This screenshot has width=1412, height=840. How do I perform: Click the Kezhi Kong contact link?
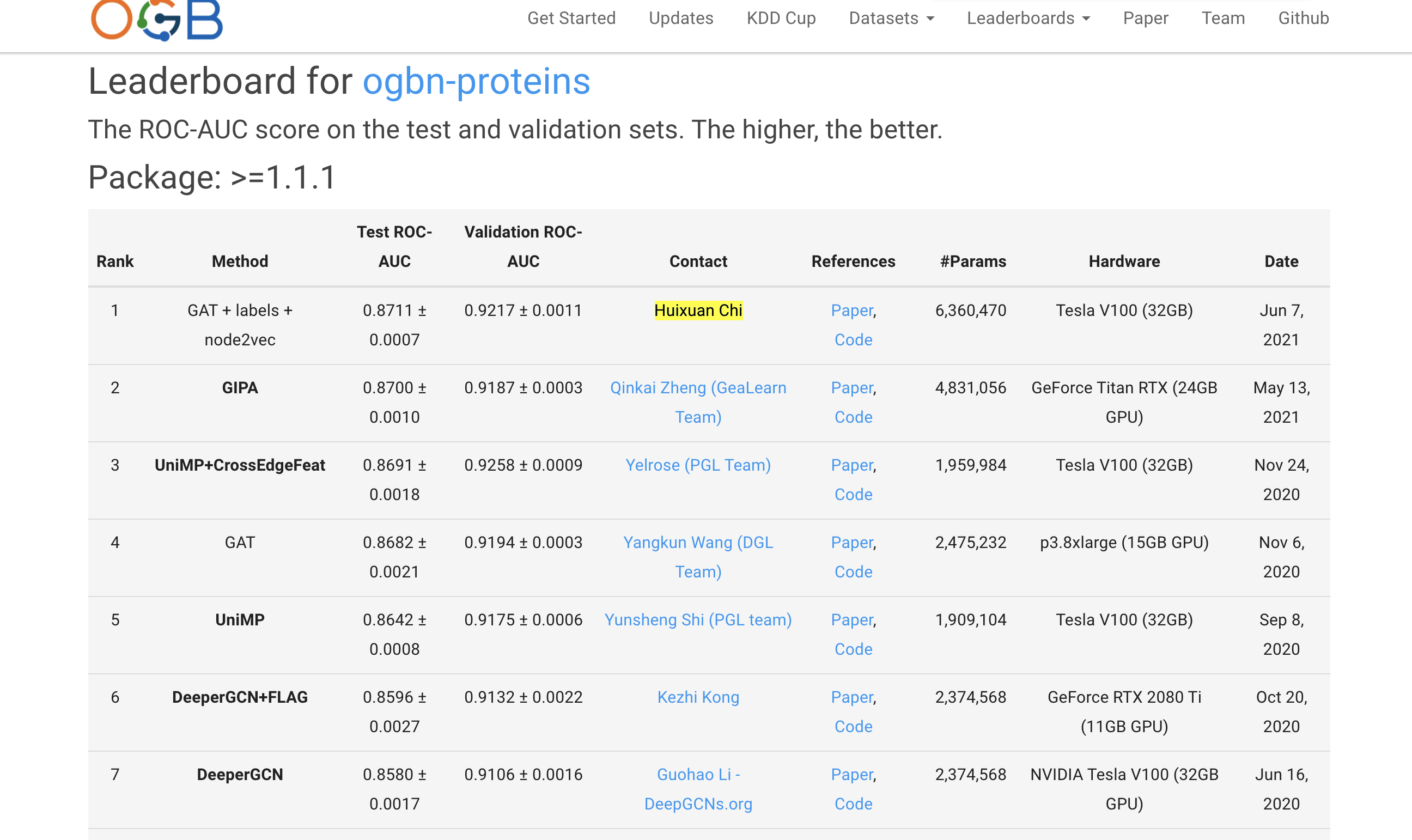(x=698, y=697)
